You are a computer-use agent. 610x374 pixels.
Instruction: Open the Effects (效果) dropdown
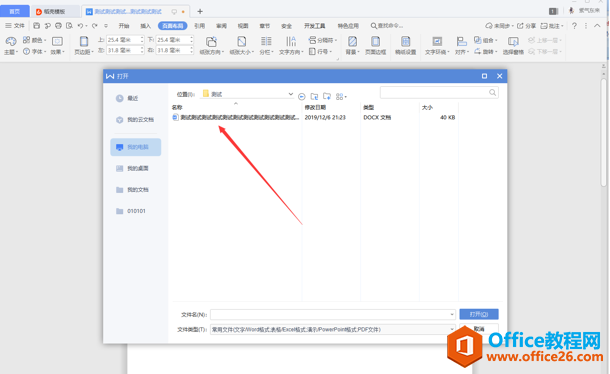pos(57,46)
